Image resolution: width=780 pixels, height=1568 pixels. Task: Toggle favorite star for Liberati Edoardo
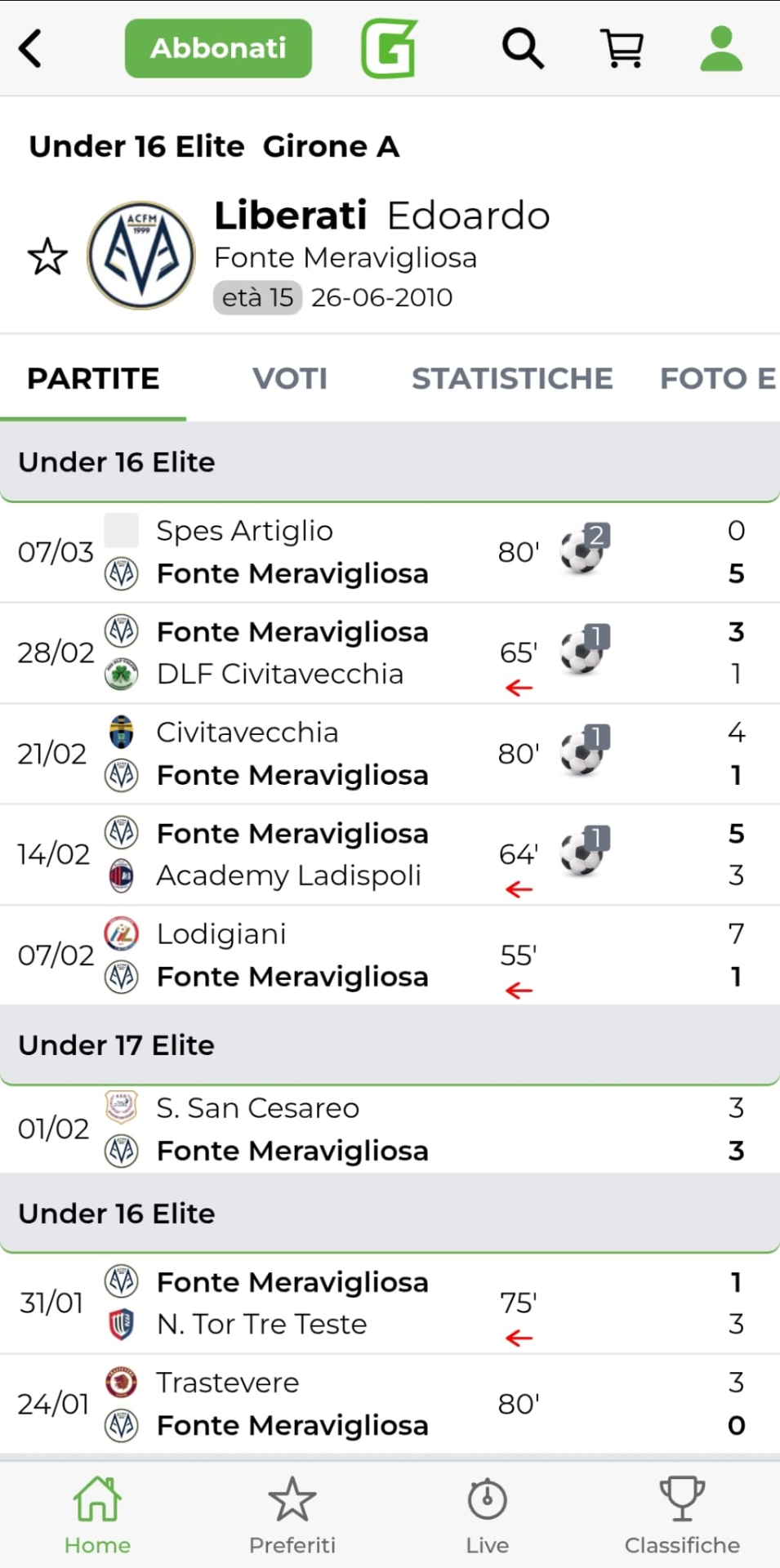pos(47,257)
